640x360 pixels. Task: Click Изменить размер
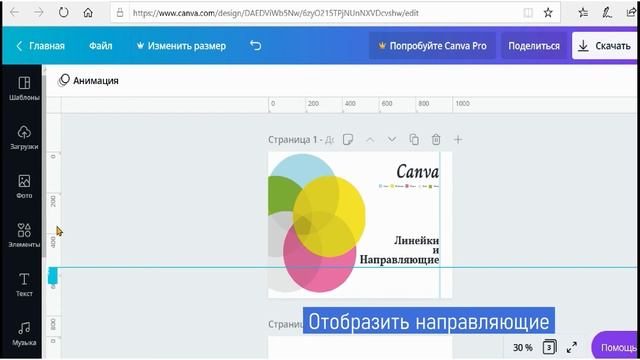[x=181, y=46]
